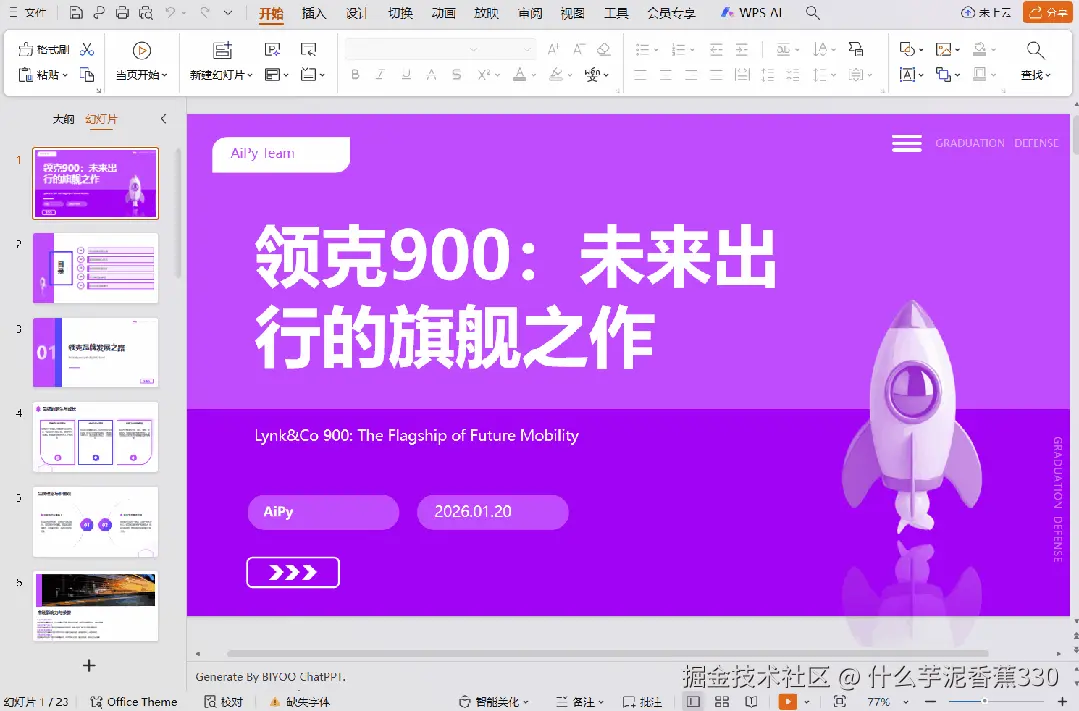Toggle Bold formatting
Viewport: 1079px width, 711px height.
[355, 74]
